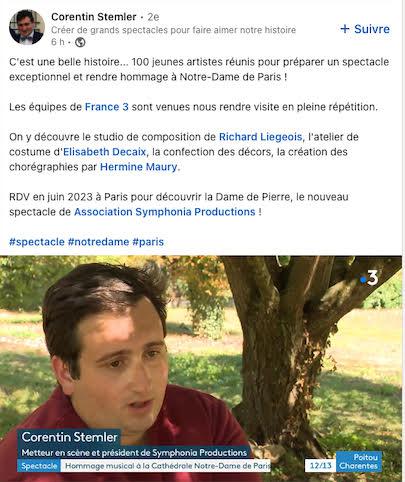
Task: Open the France 3 mention link
Action: (107, 107)
